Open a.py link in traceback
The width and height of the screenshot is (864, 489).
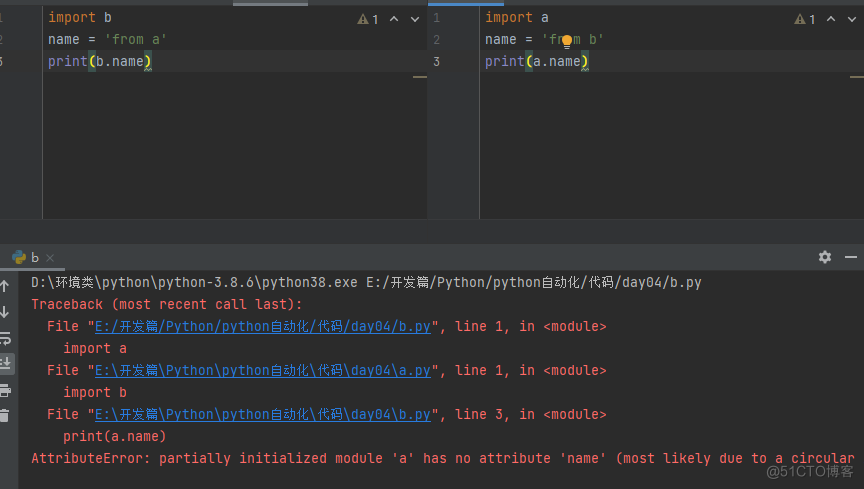click(263, 370)
